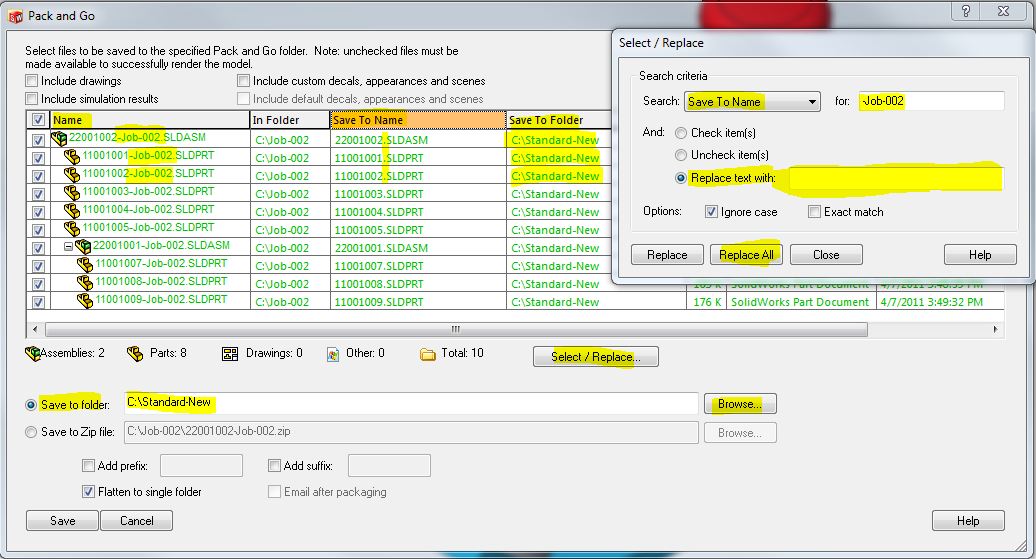Click the Replace All button
The image size is (1036, 559).
click(746, 254)
